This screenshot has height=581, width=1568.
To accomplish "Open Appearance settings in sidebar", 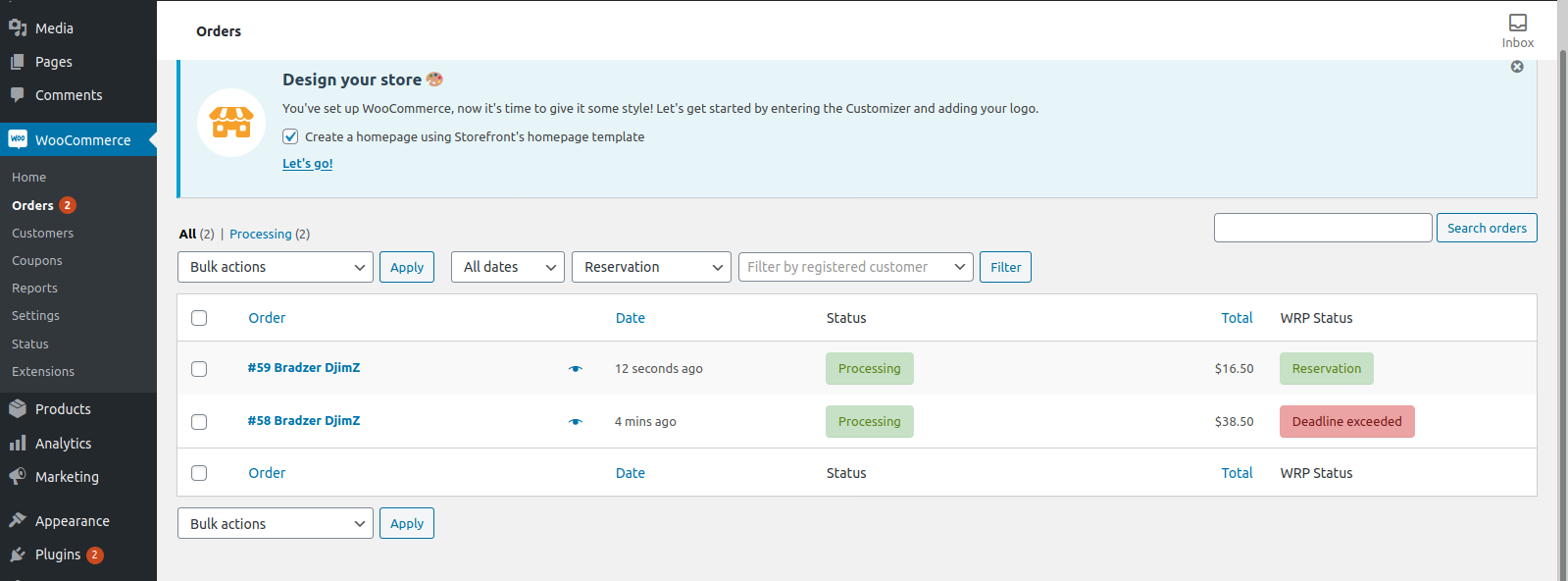I will click(72, 521).
